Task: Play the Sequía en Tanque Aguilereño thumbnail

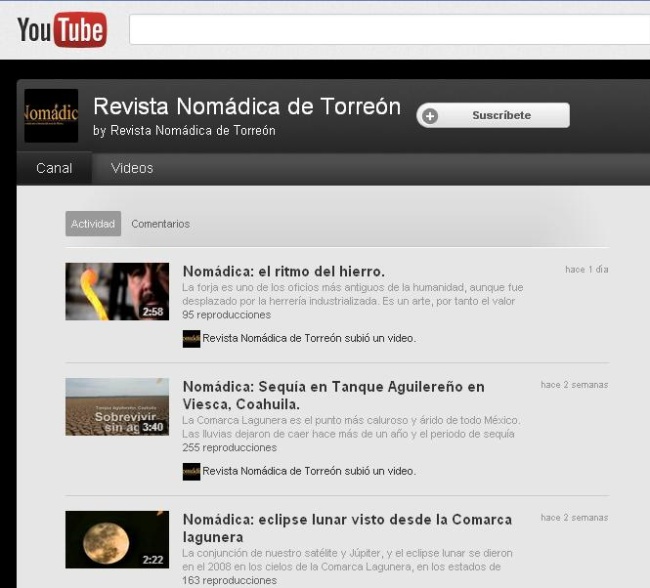Action: 117,407
